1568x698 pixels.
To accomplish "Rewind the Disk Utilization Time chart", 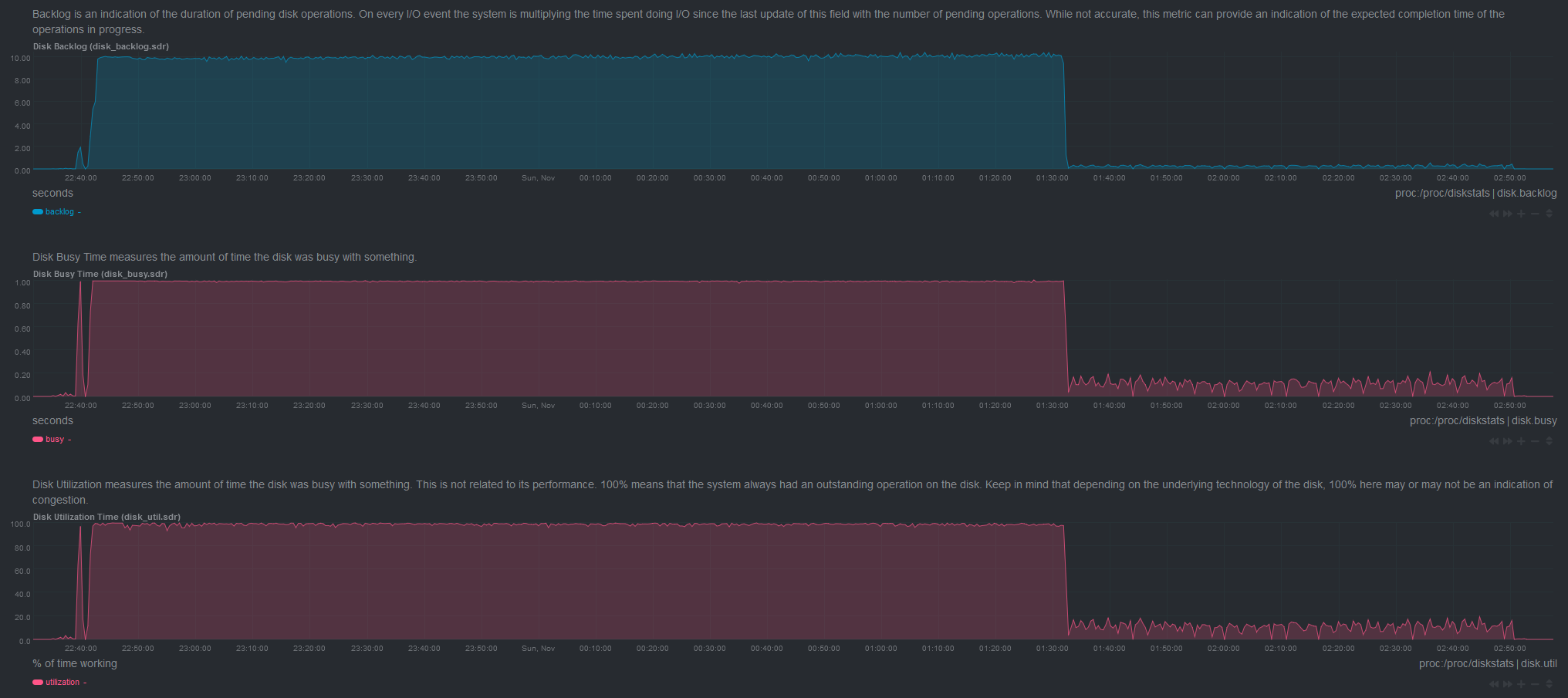I will point(1494,684).
